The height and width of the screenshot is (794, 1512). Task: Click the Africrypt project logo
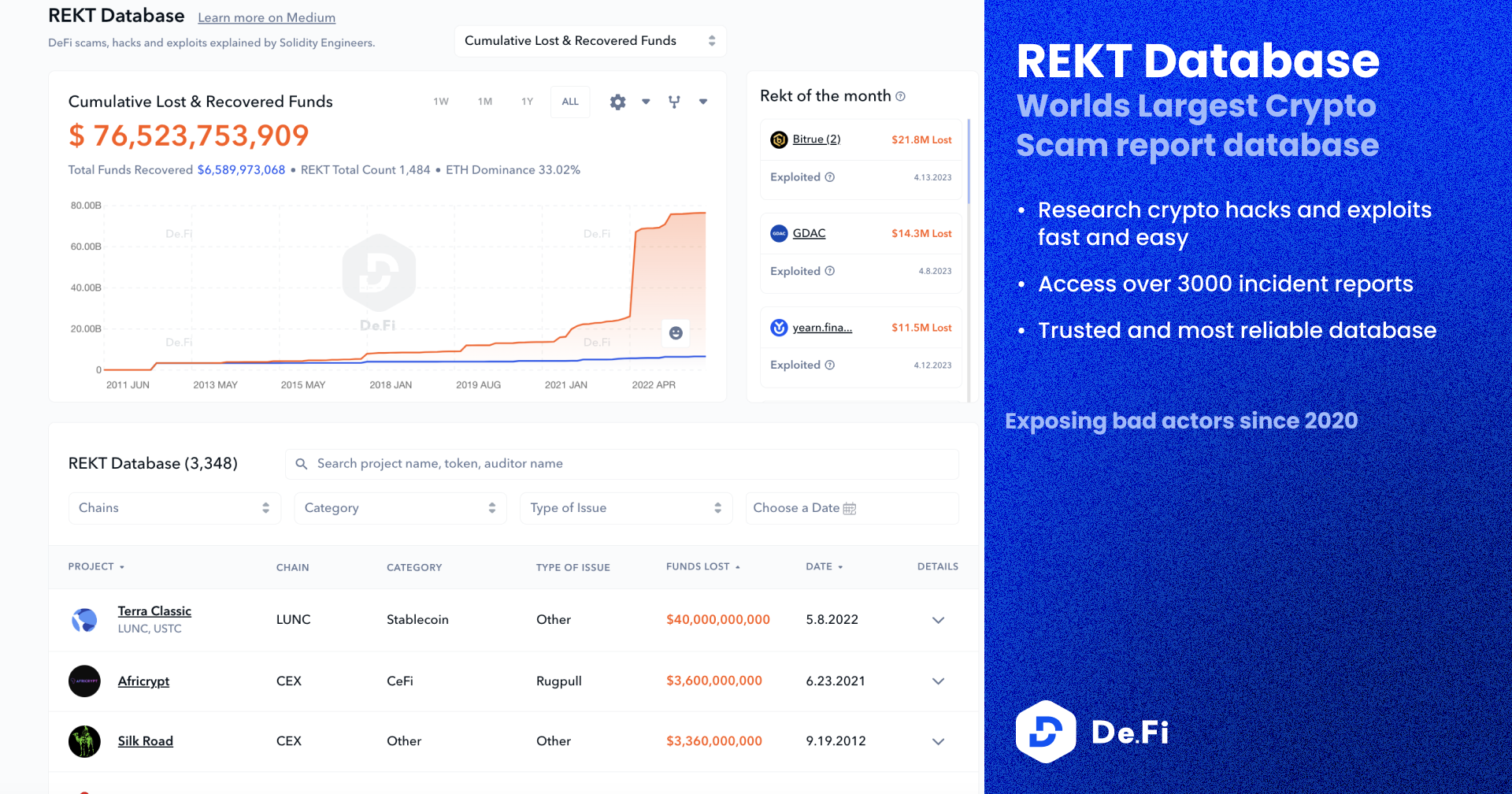[84, 681]
